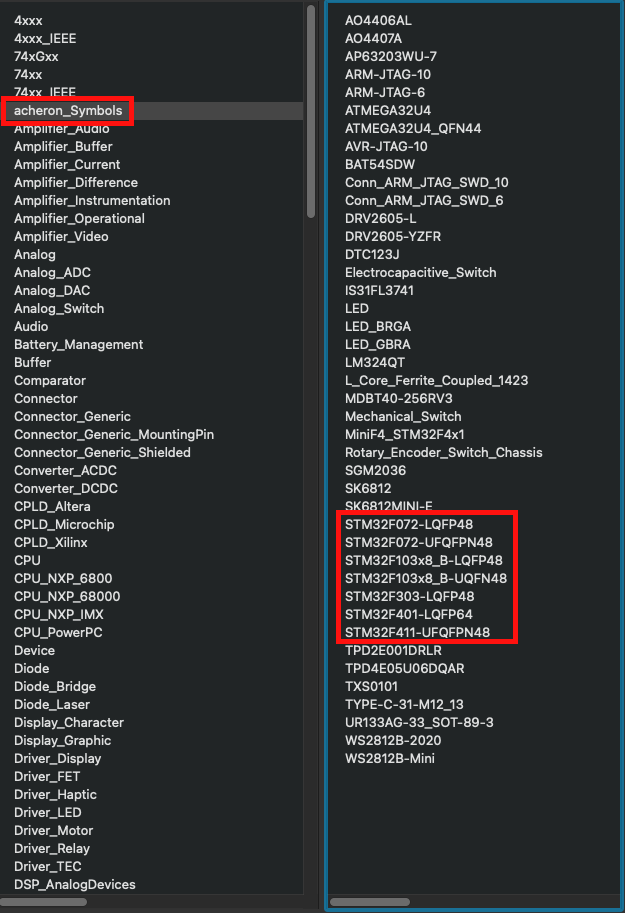Open the Diode_Laser library
Screen dimensions: 625x913
click(x=51, y=704)
